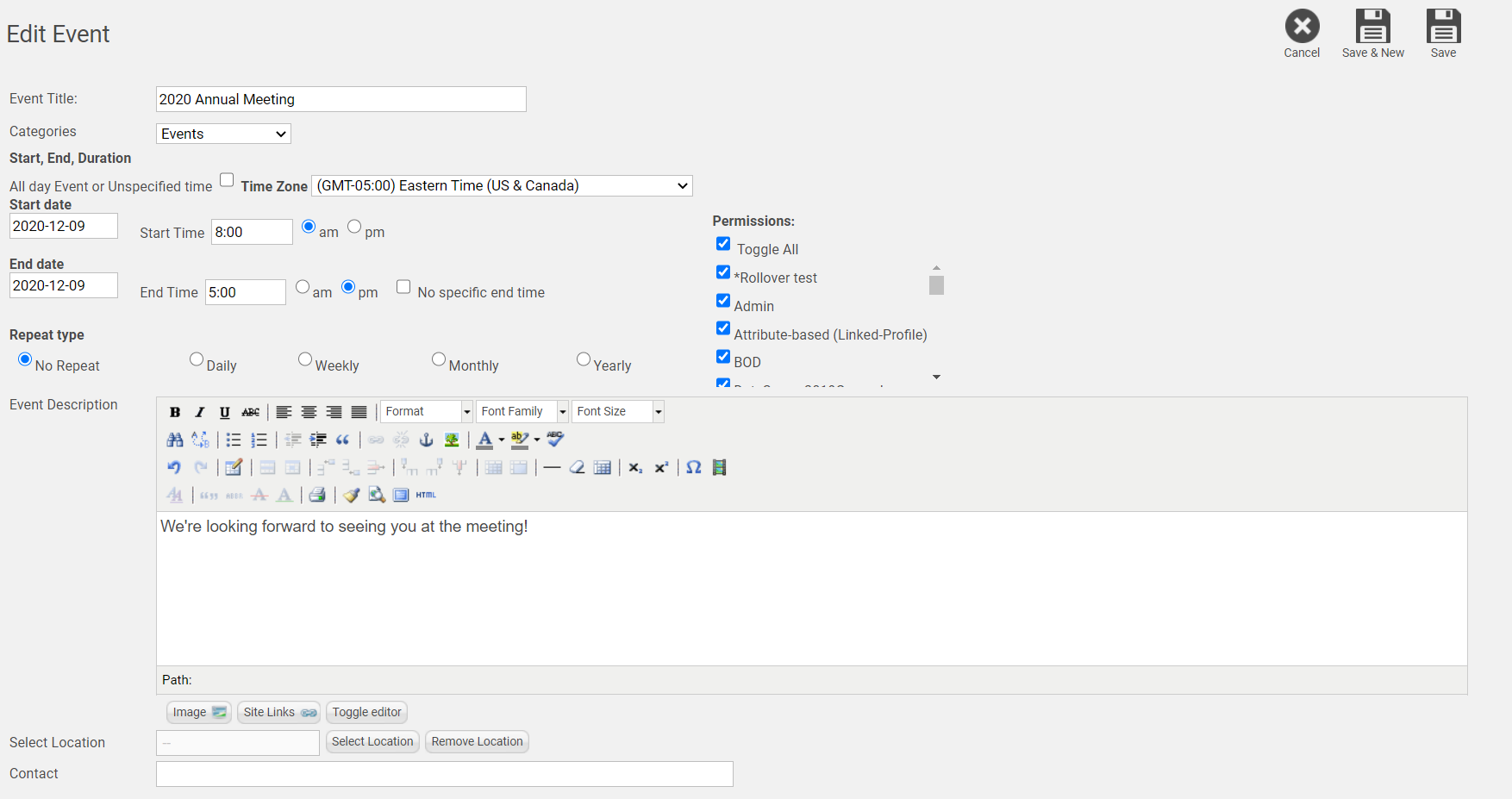Apply blockquote formatting

343,440
